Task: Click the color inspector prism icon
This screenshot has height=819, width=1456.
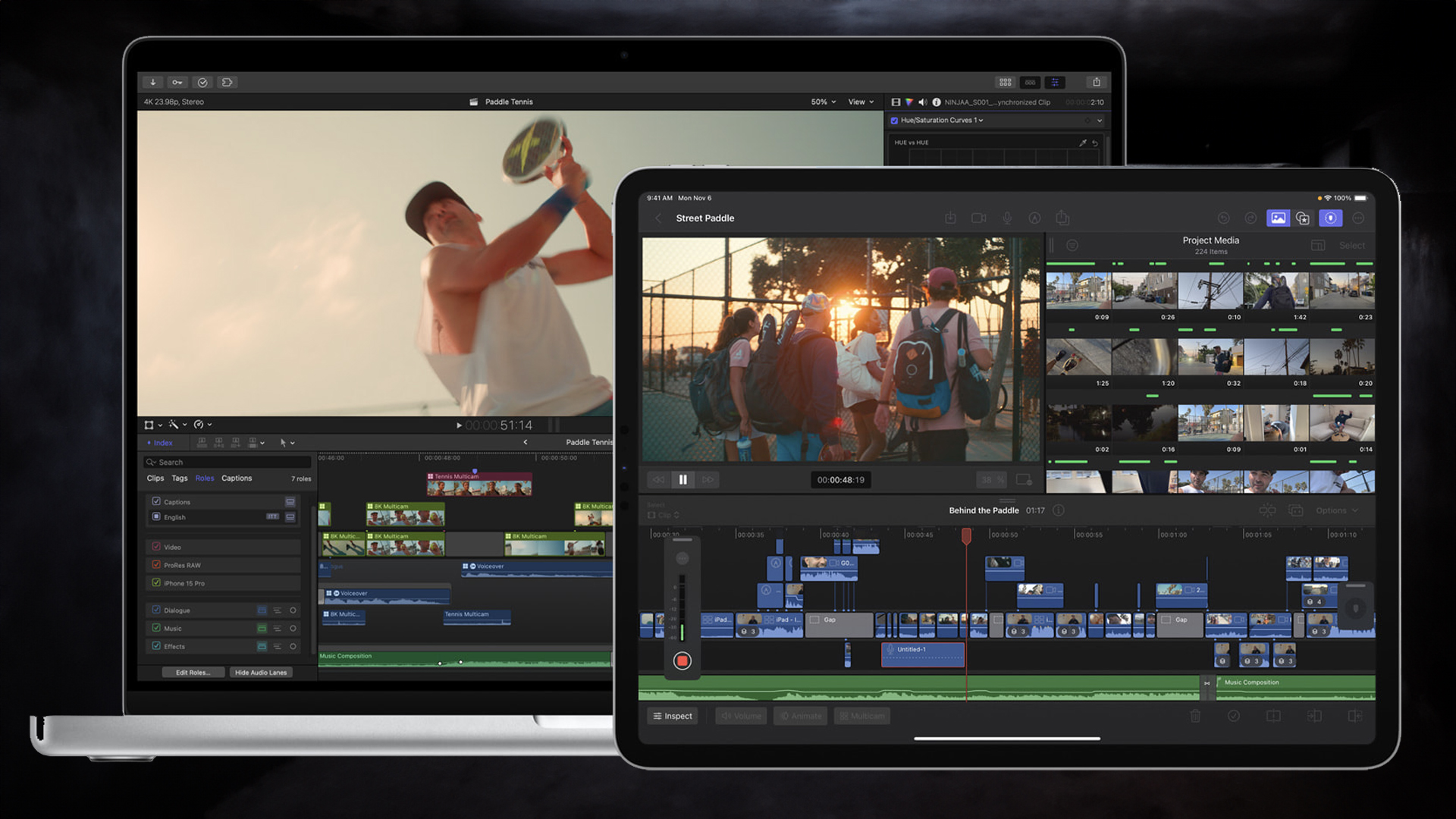Action: (909, 102)
